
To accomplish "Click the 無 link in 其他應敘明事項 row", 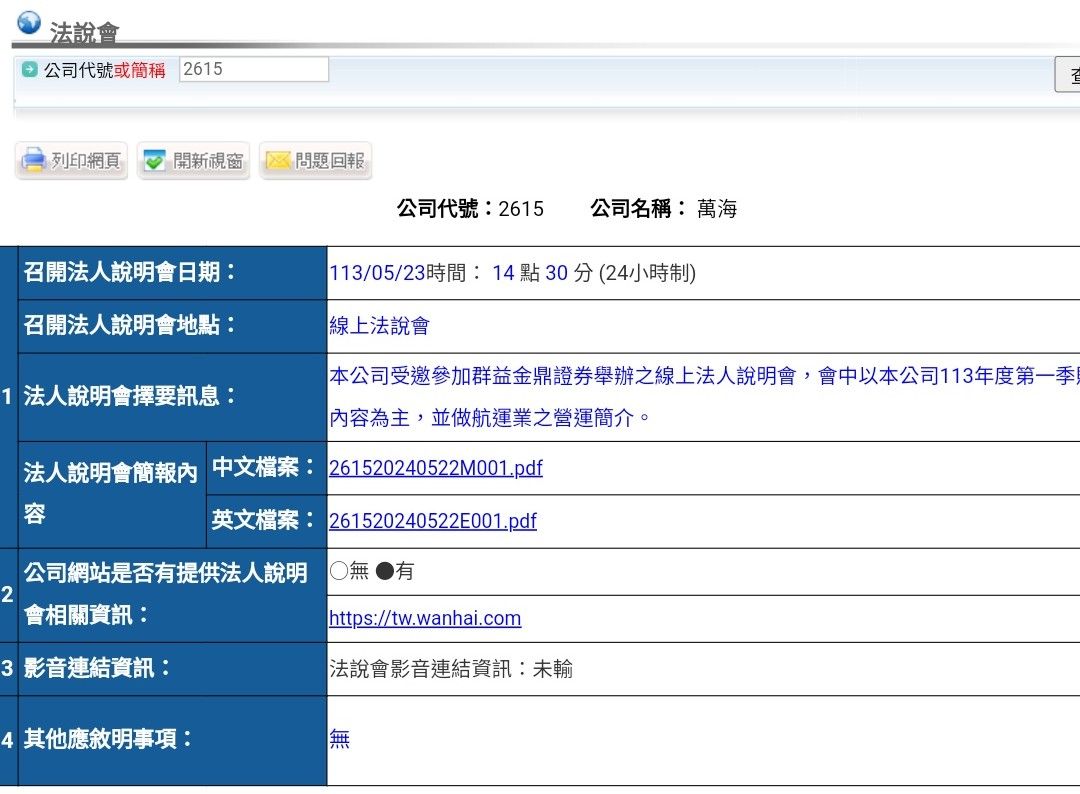I will click(339, 739).
